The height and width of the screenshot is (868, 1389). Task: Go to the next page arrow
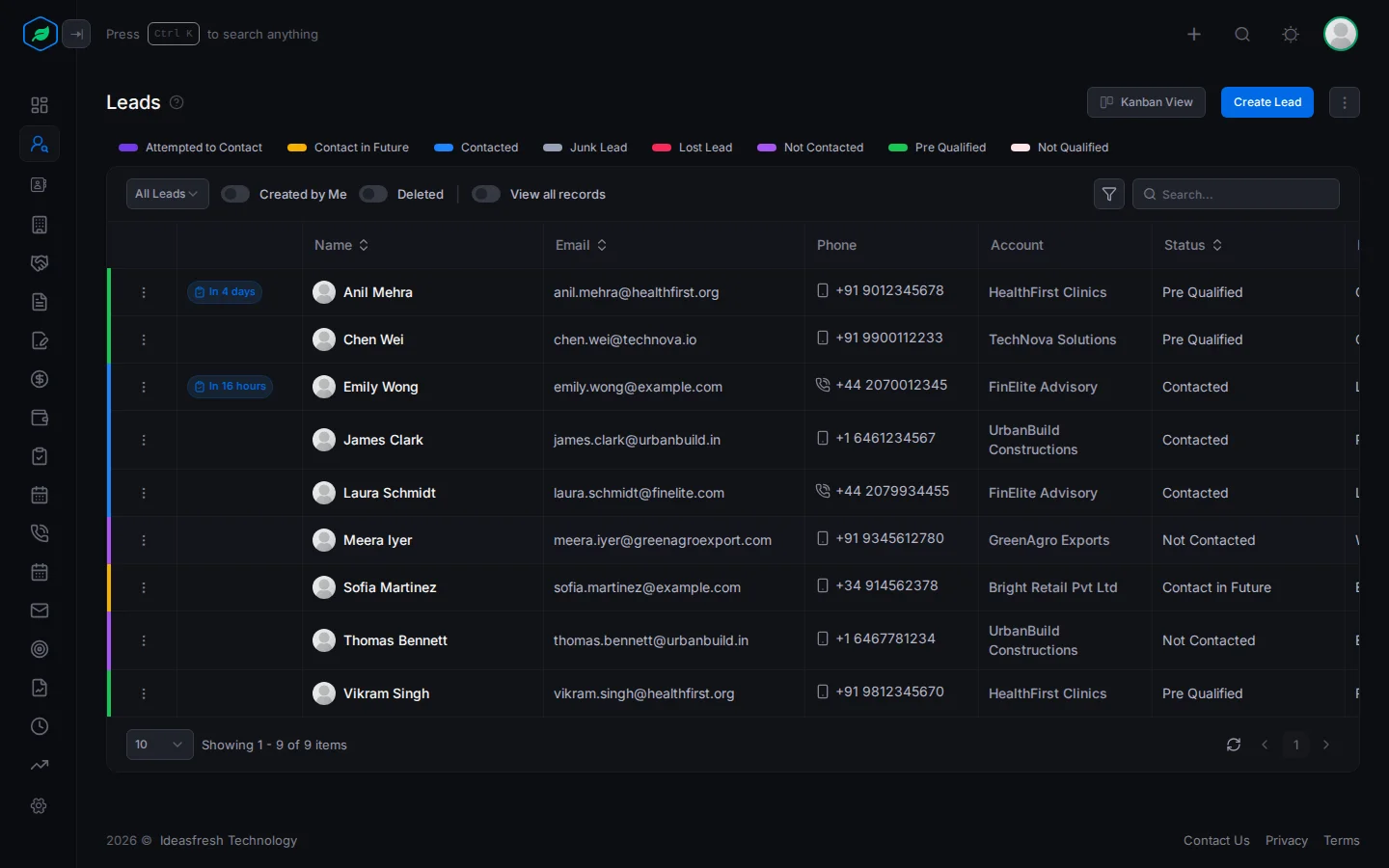(x=1326, y=745)
